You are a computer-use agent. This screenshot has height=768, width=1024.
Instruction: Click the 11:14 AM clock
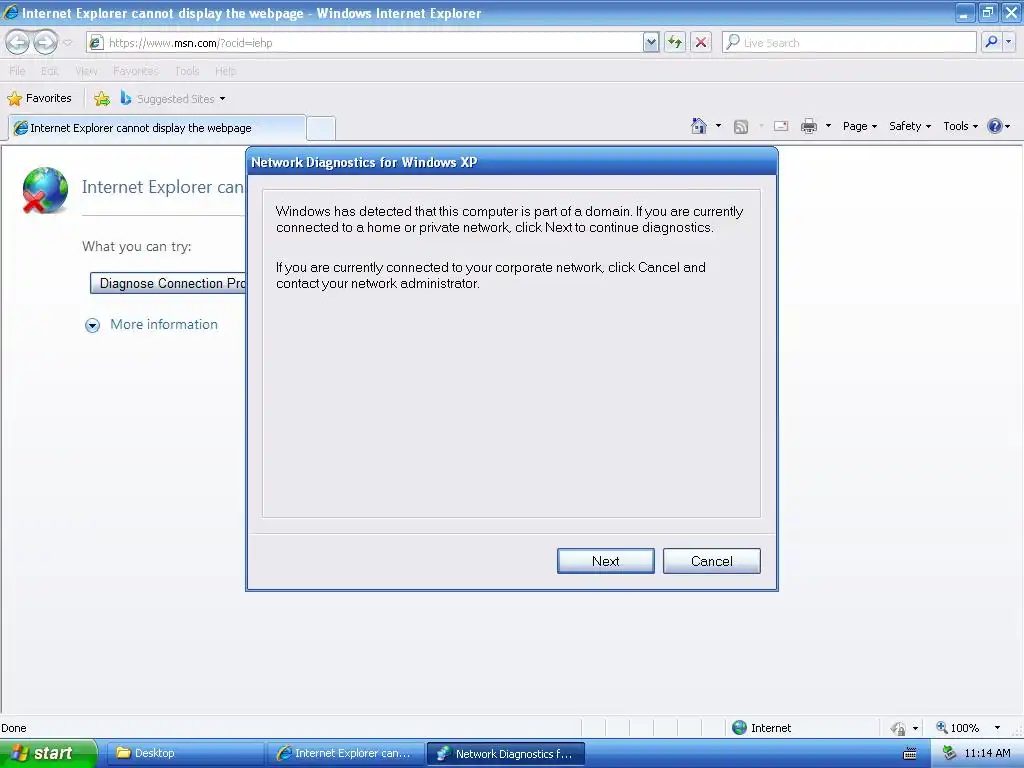pyautogui.click(x=987, y=753)
